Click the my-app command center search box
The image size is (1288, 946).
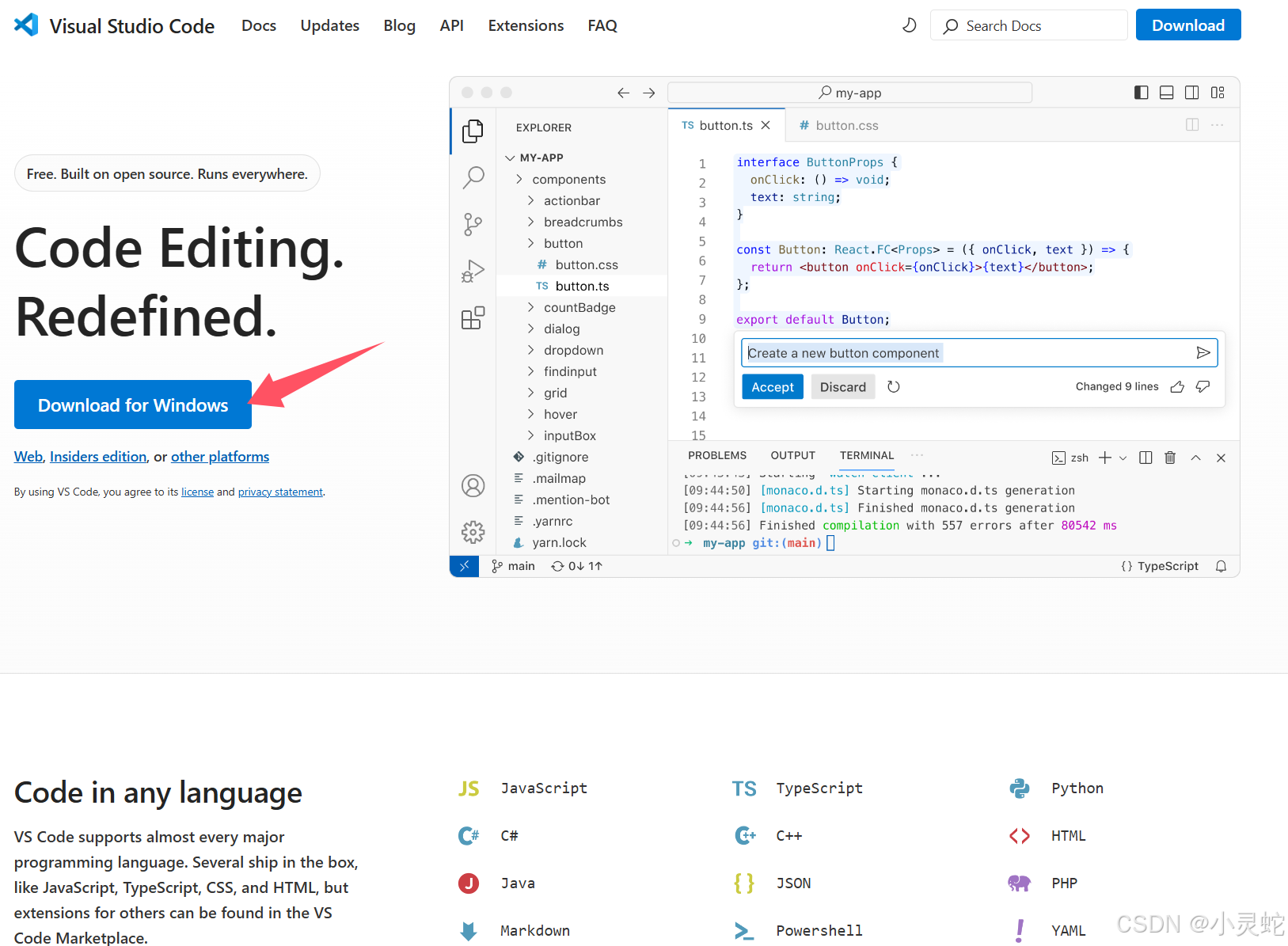850,93
